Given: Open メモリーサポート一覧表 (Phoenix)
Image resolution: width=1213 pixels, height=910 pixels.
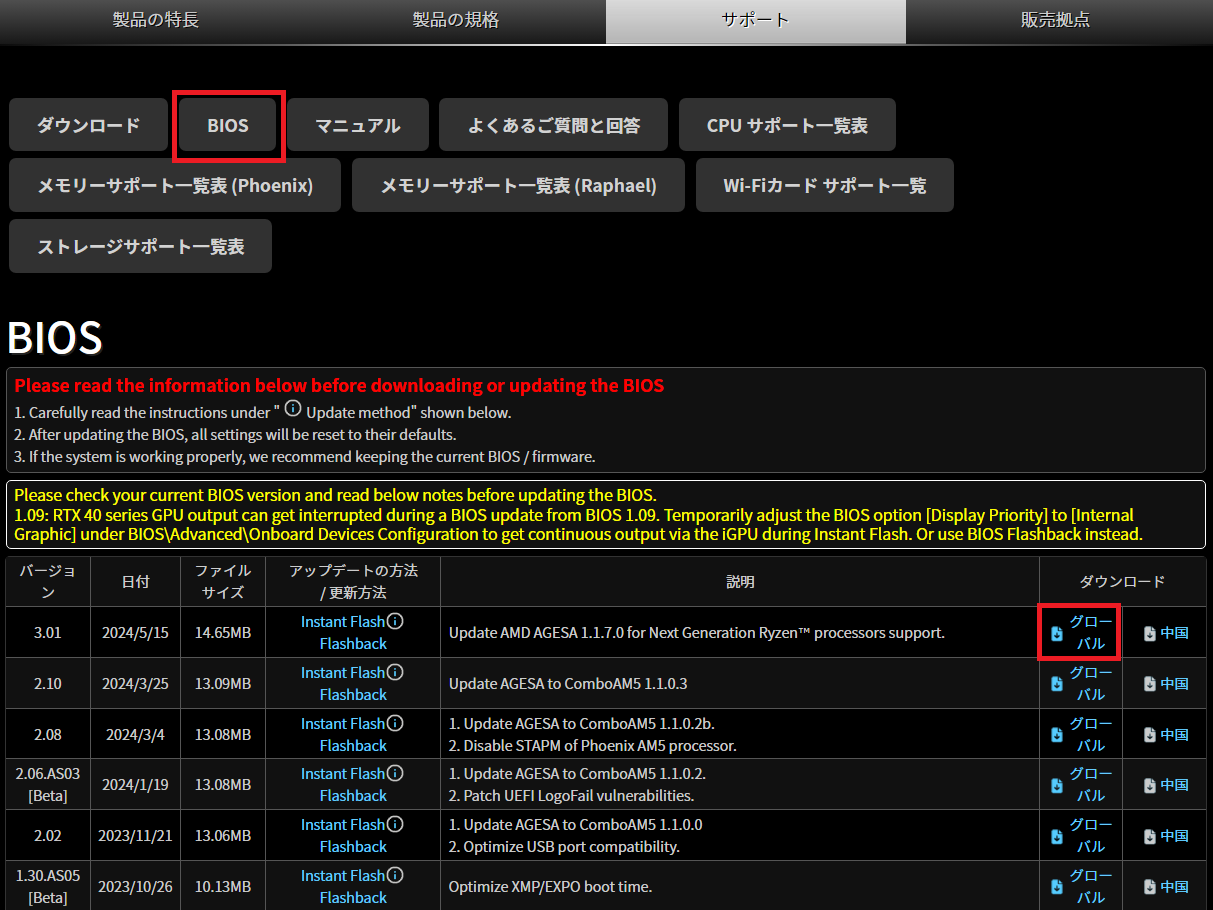Looking at the screenshot, I should (175, 185).
